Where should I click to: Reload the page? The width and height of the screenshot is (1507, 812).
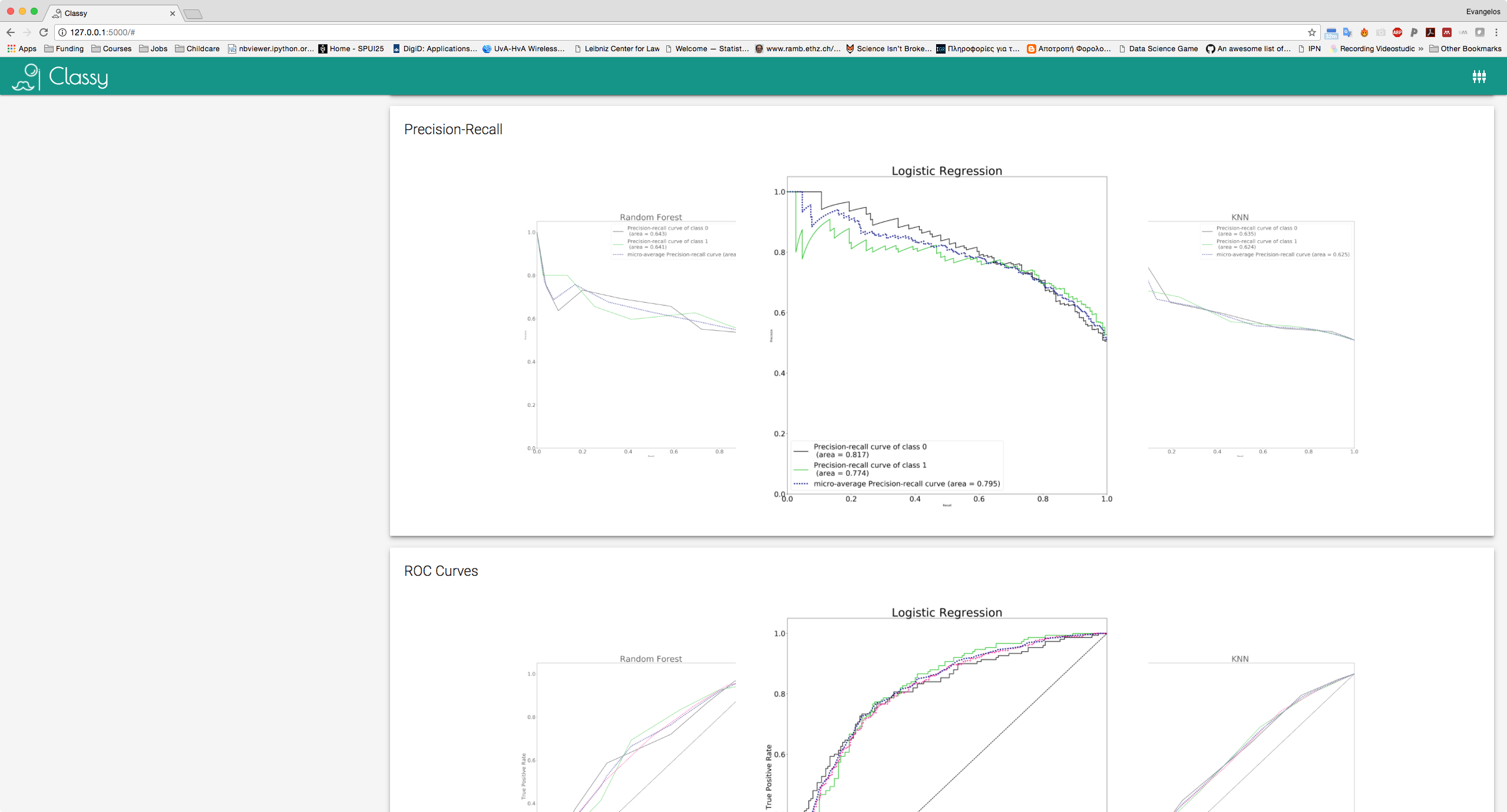point(43,32)
